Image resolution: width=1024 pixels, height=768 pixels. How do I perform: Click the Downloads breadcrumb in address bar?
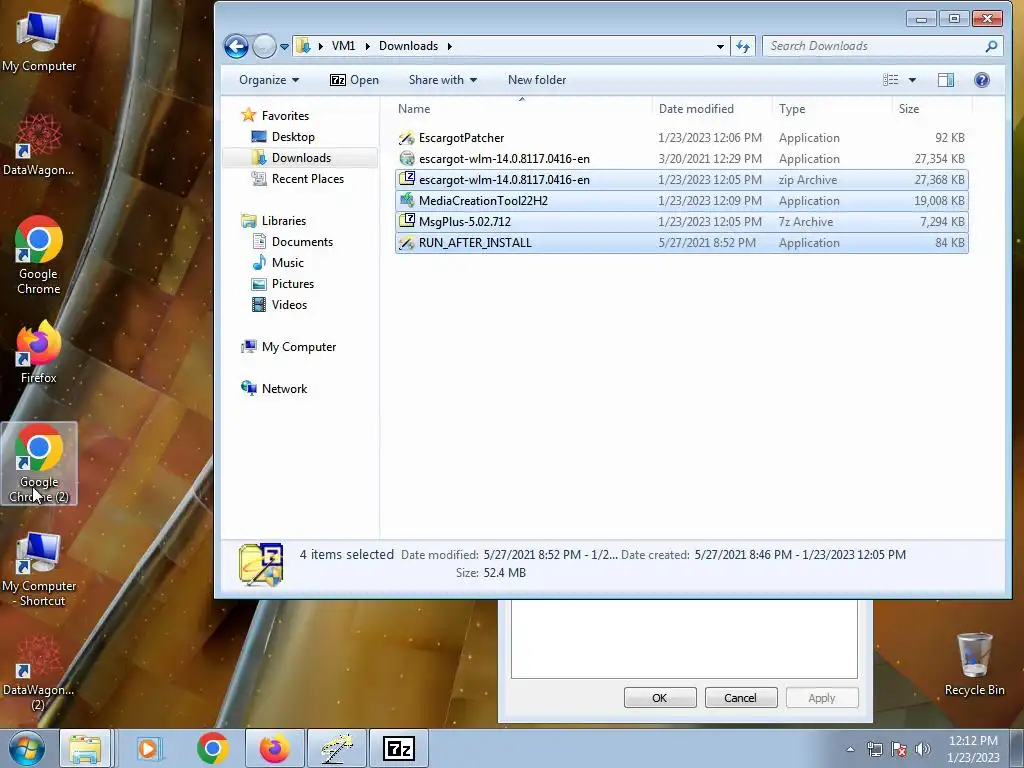[408, 46]
